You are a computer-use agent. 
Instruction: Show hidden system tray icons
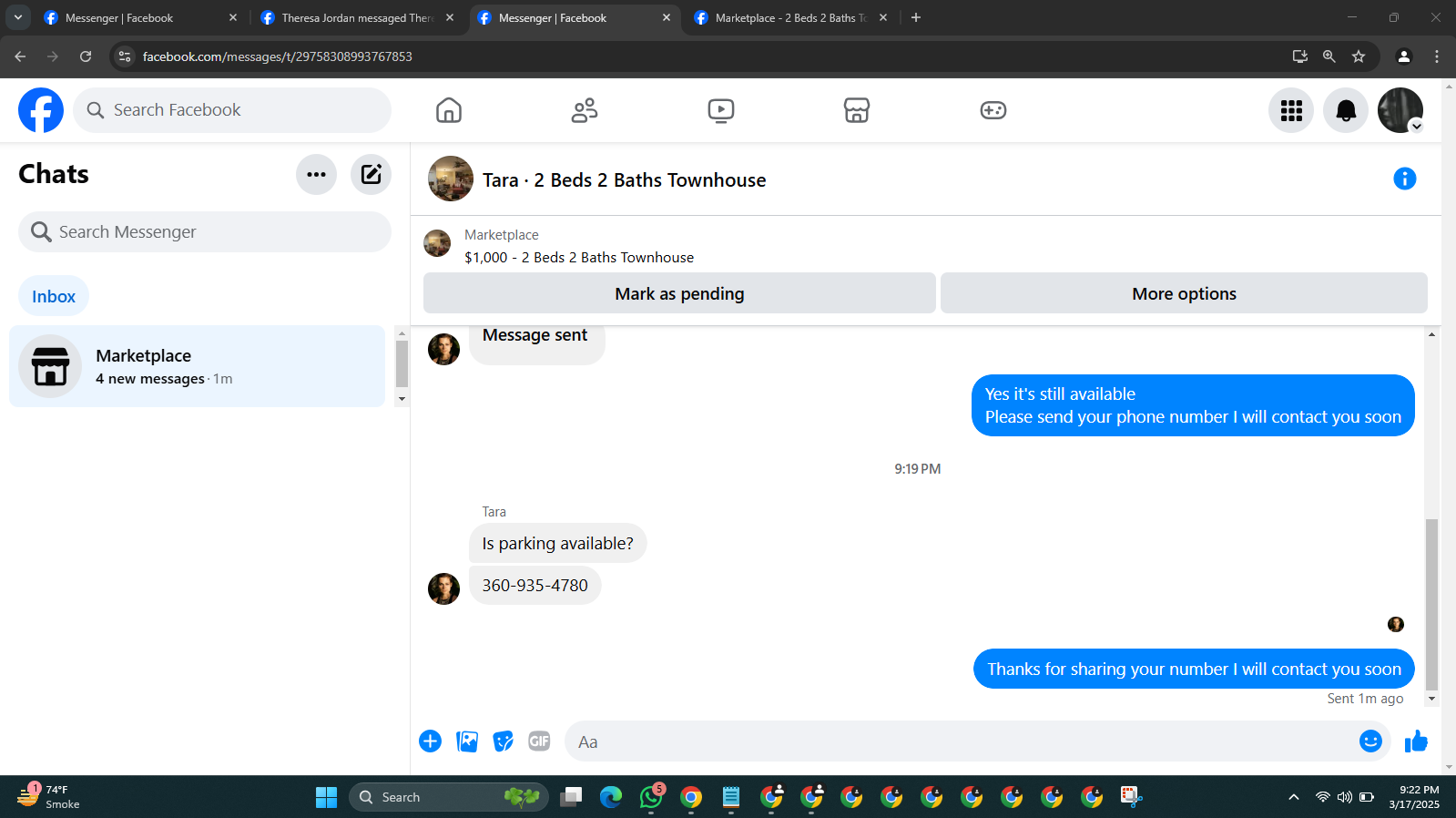tap(1294, 797)
